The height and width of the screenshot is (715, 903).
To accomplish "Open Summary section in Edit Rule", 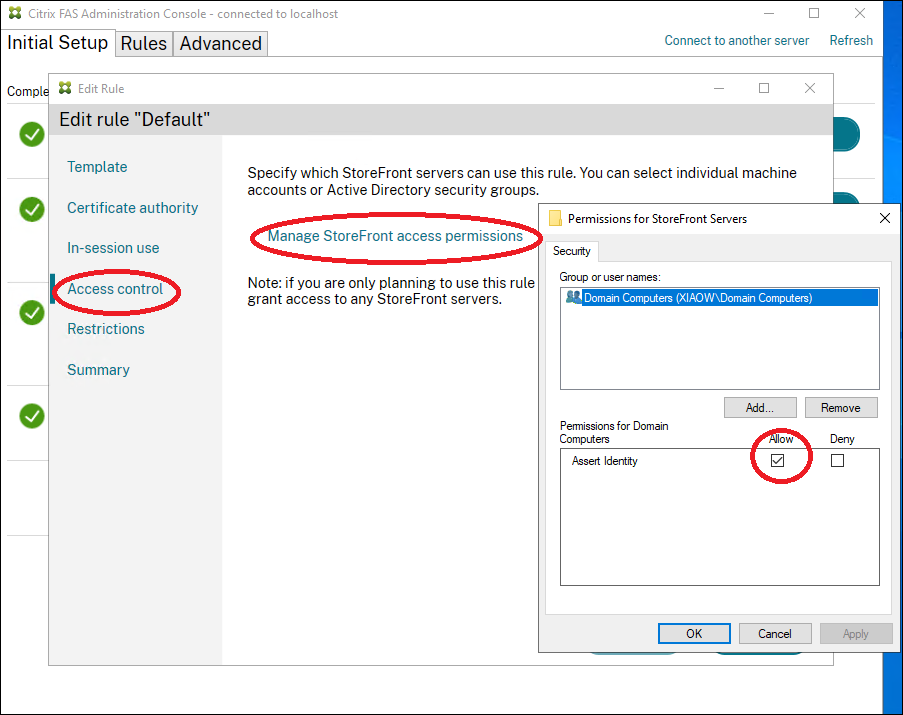I will (x=98, y=370).
